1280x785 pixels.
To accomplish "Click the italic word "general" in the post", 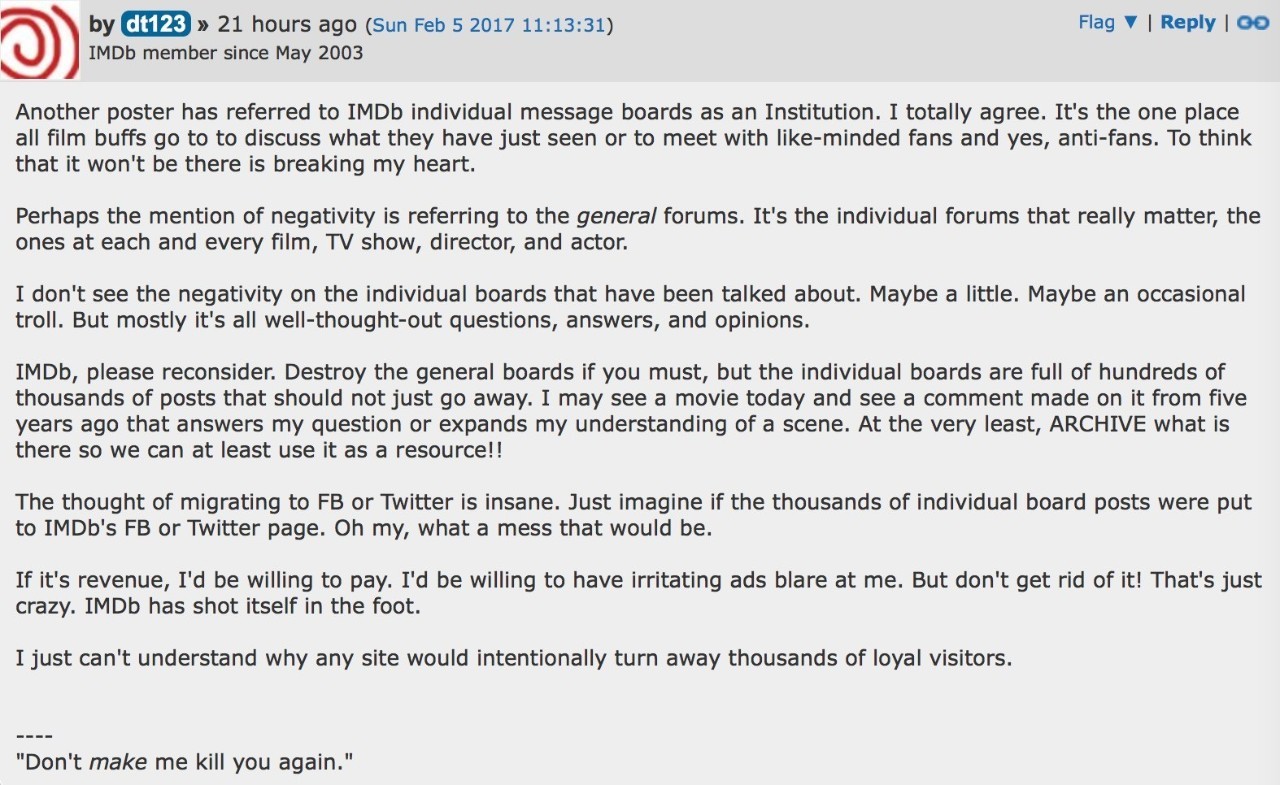I will point(616,215).
